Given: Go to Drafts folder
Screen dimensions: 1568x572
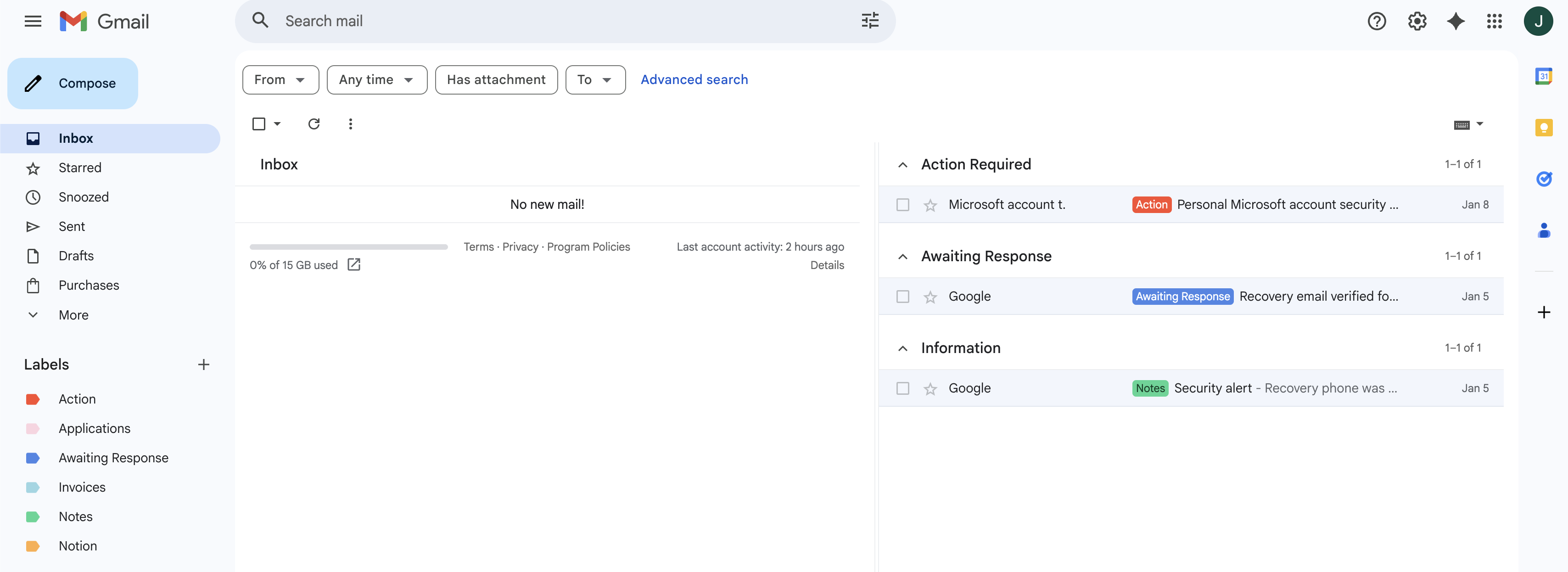Looking at the screenshot, I should pyautogui.click(x=75, y=256).
